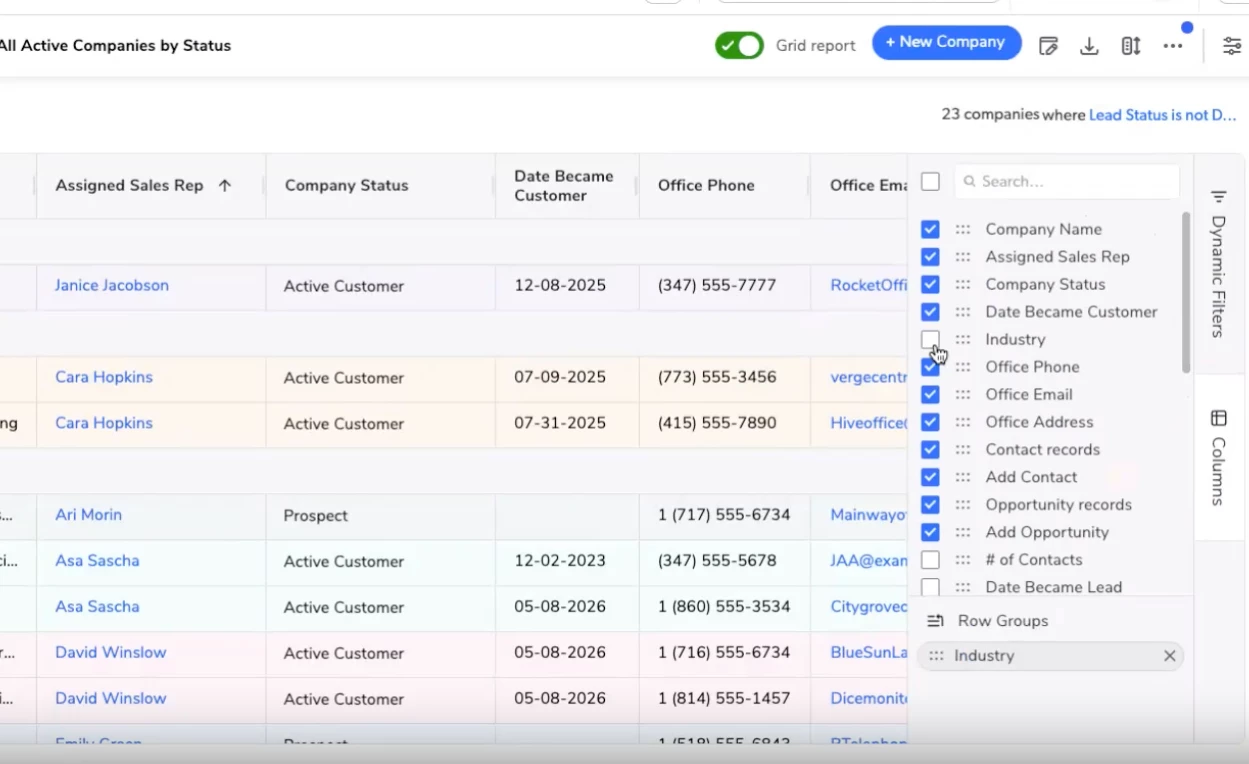This screenshot has height=764, width=1249.
Task: Toggle the Grid report switch
Action: coord(739,45)
